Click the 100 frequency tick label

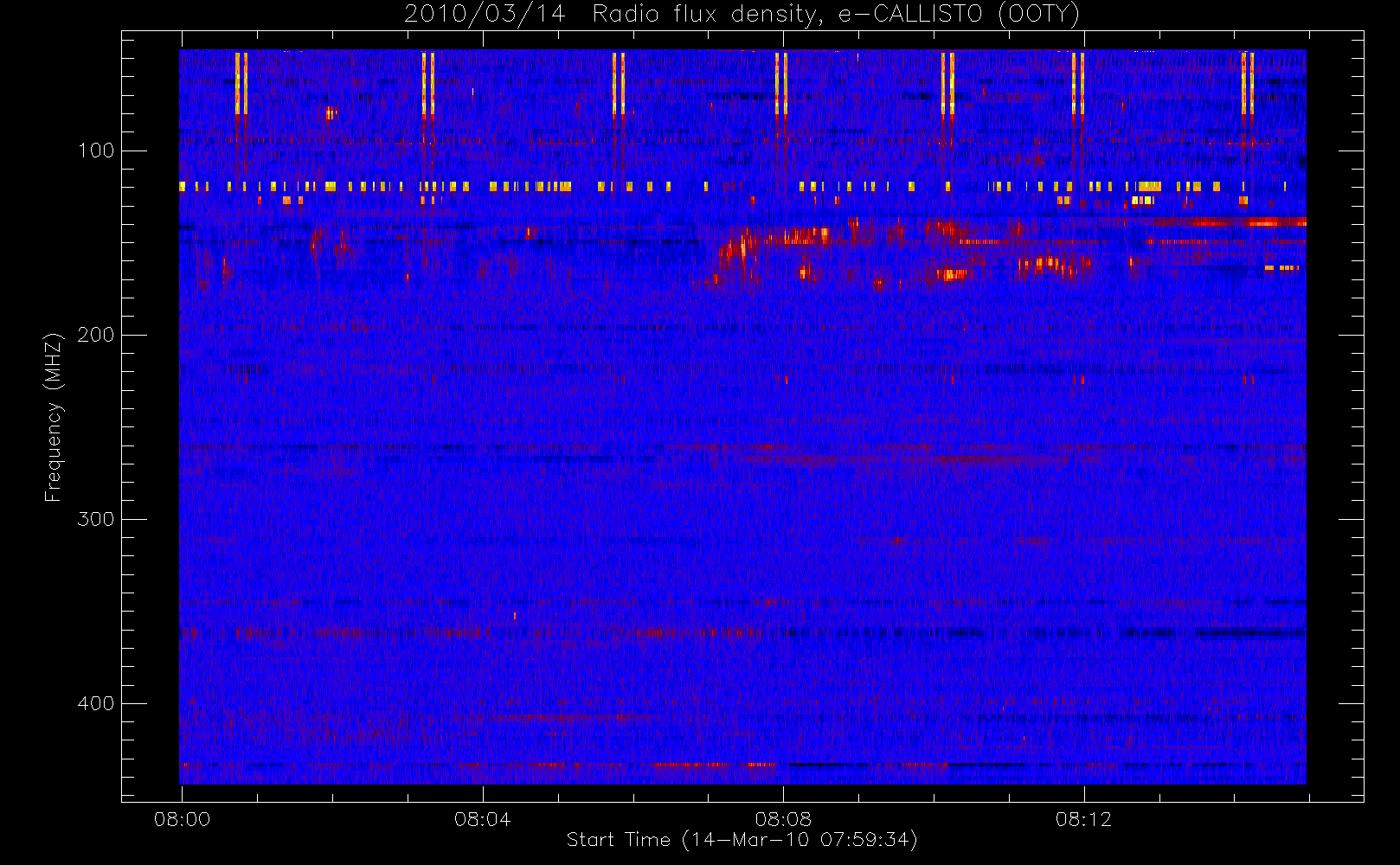[x=96, y=151]
